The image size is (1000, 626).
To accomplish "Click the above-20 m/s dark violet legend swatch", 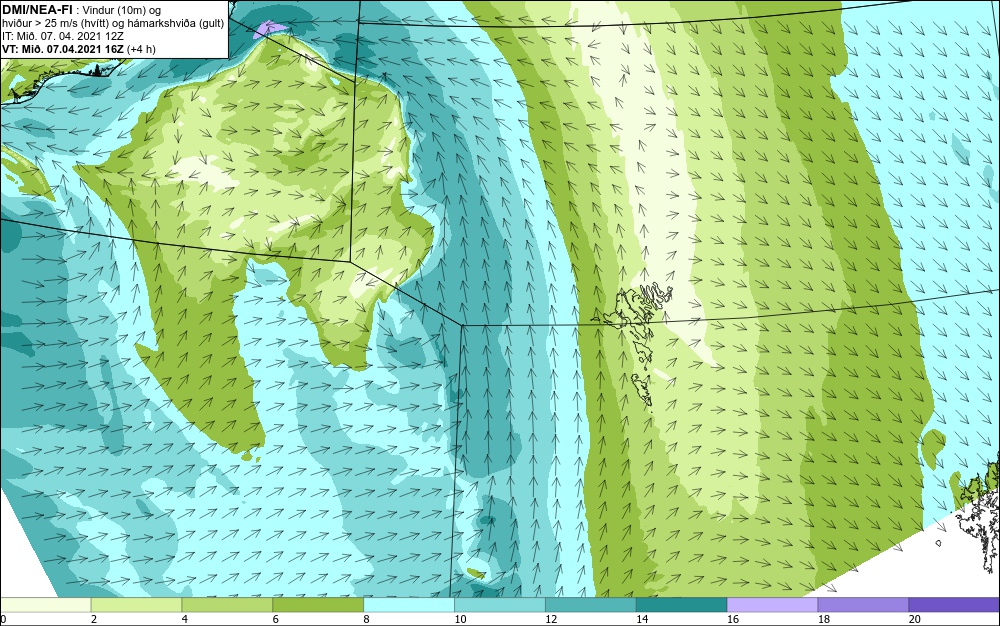I will point(954,605).
